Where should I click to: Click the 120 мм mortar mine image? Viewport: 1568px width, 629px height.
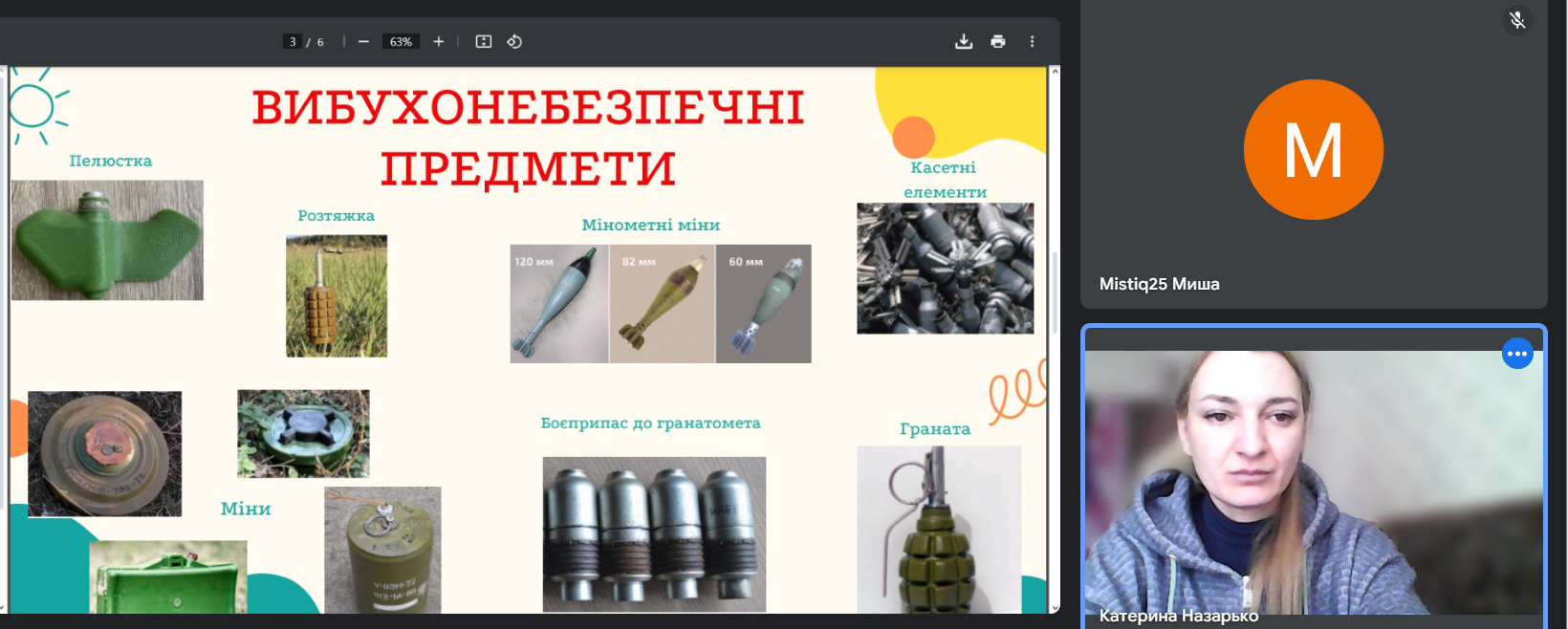pyautogui.click(x=559, y=304)
